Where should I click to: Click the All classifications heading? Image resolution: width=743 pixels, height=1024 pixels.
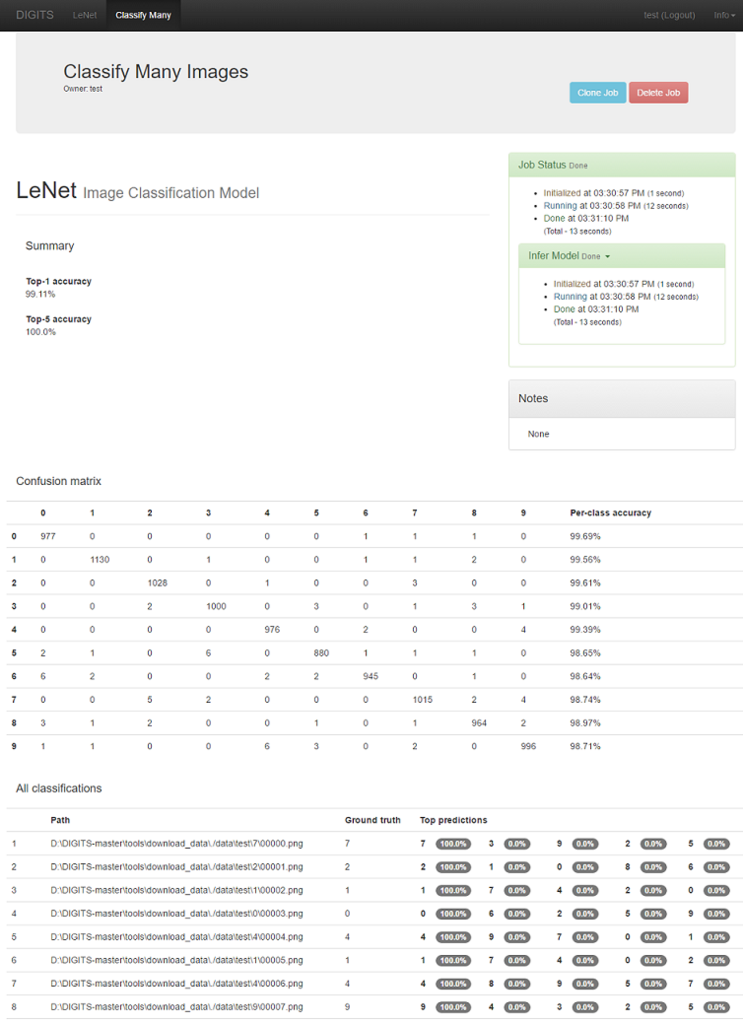[x=59, y=788]
